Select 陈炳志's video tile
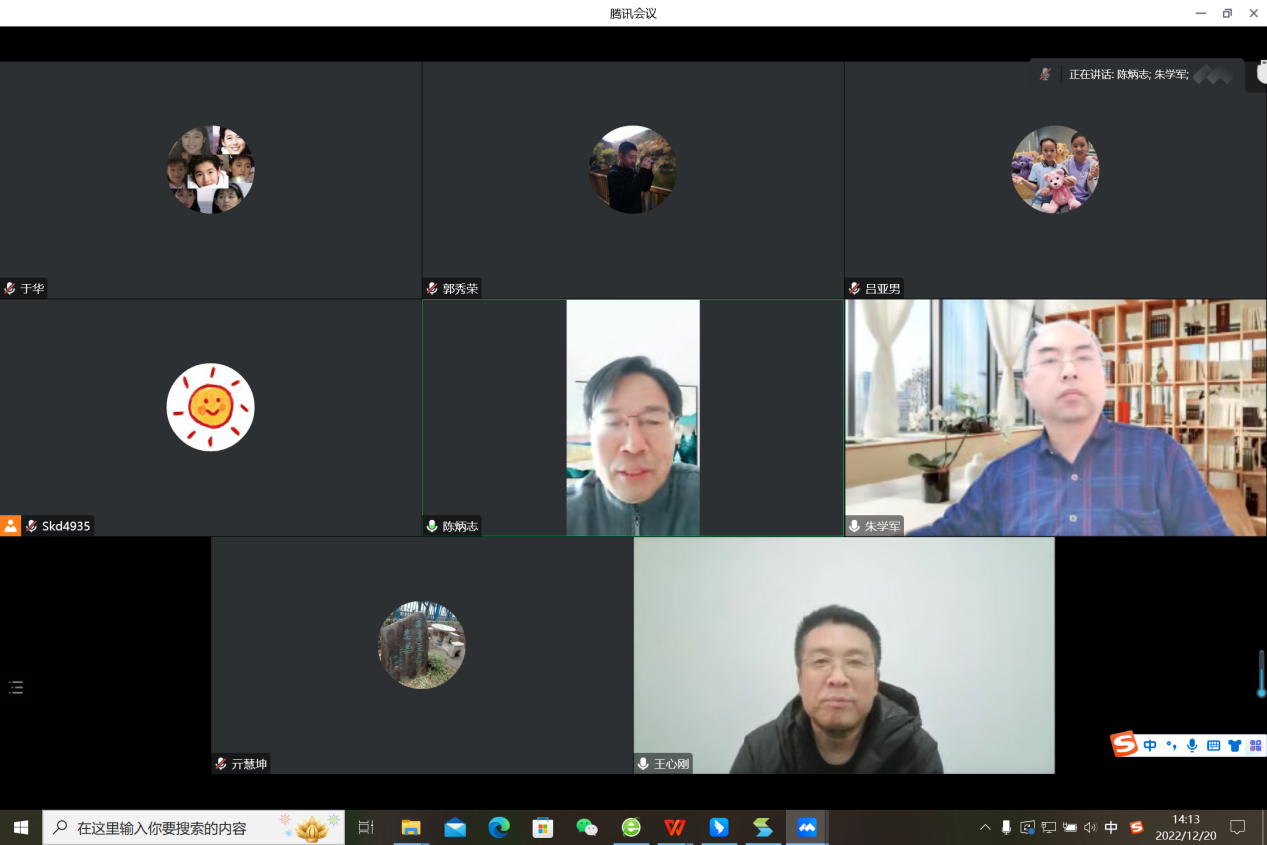1267x845 pixels. coord(632,417)
